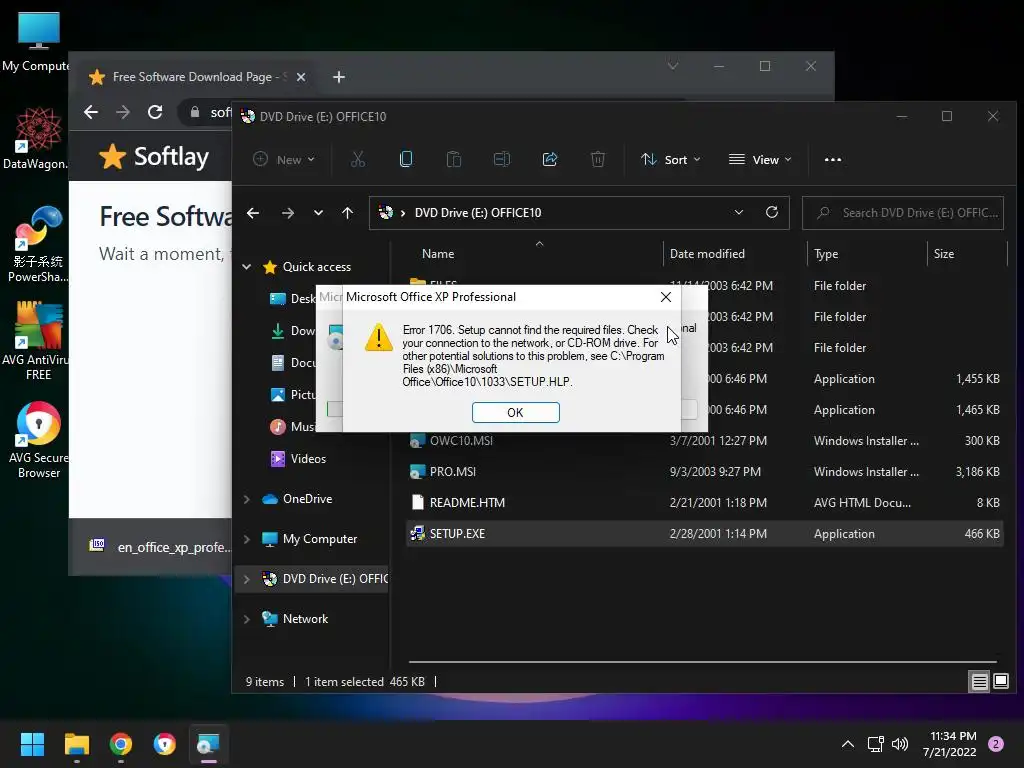
Task: Click the Share icon in Explorer toolbar
Action: point(550,159)
